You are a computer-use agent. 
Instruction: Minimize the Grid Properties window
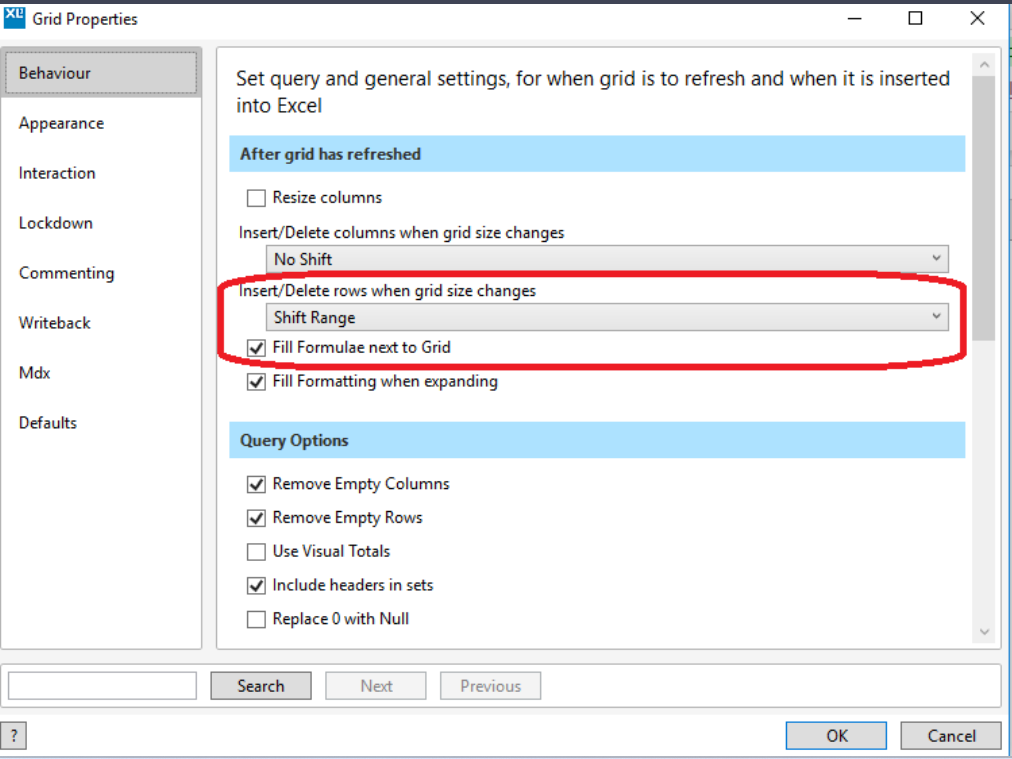[855, 18]
